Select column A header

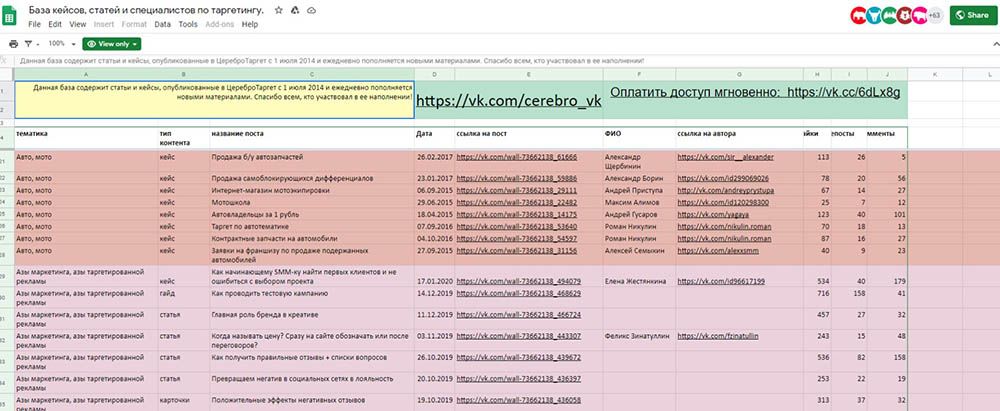86,75
